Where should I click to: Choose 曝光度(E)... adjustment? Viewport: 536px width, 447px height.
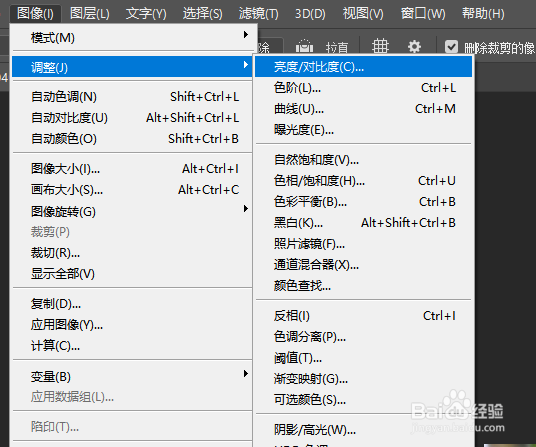[x=363, y=130]
